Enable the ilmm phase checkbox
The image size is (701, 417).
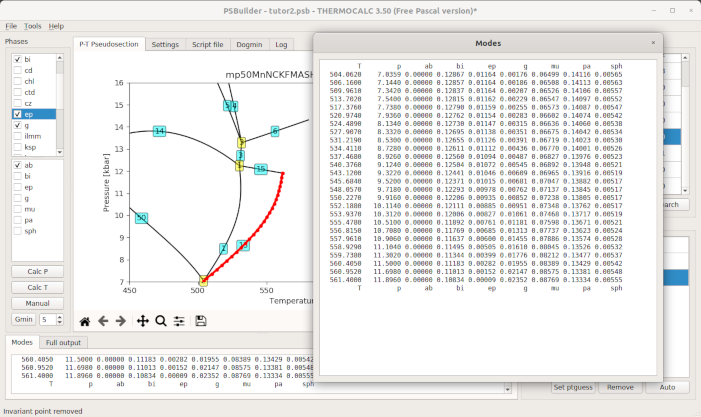(17, 136)
